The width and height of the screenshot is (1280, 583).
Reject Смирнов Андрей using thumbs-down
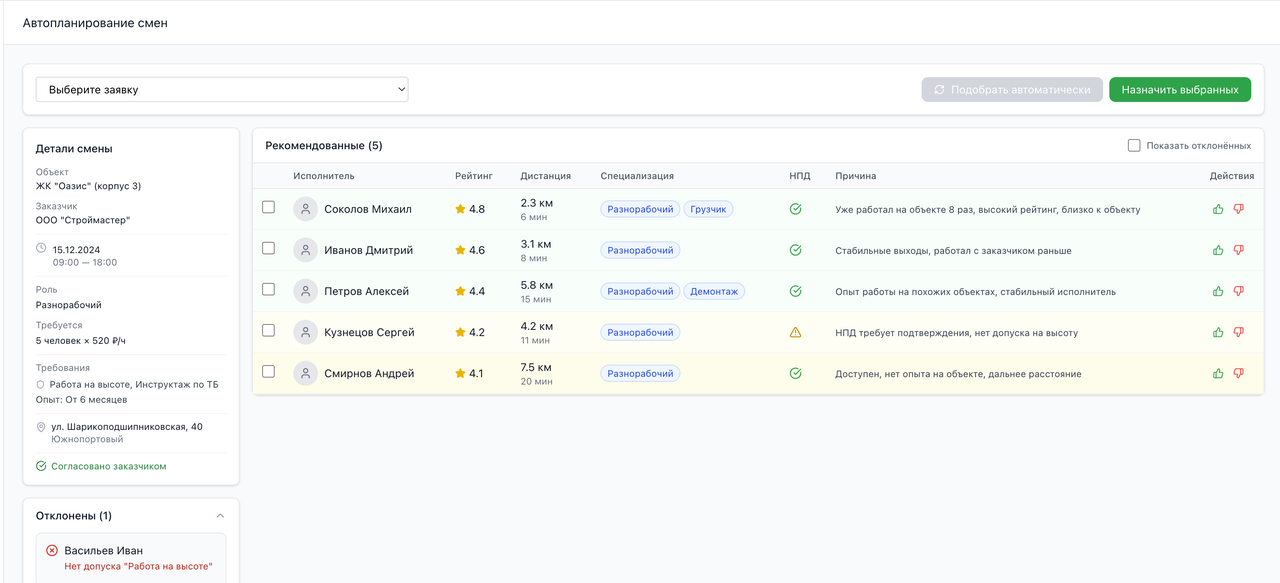coord(1238,373)
